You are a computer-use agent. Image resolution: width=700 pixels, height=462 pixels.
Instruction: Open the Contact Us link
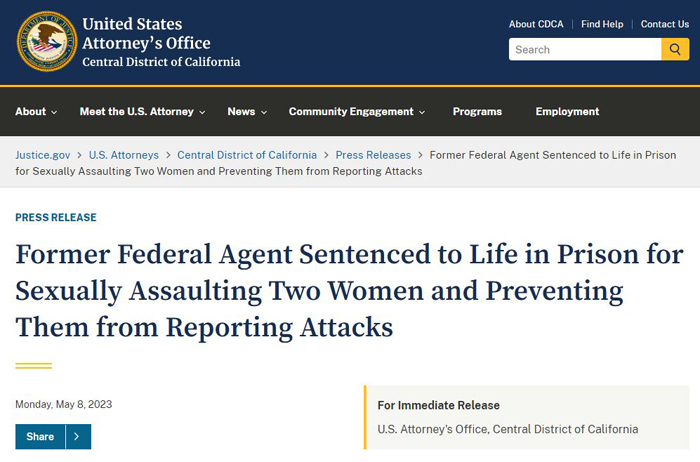click(665, 24)
